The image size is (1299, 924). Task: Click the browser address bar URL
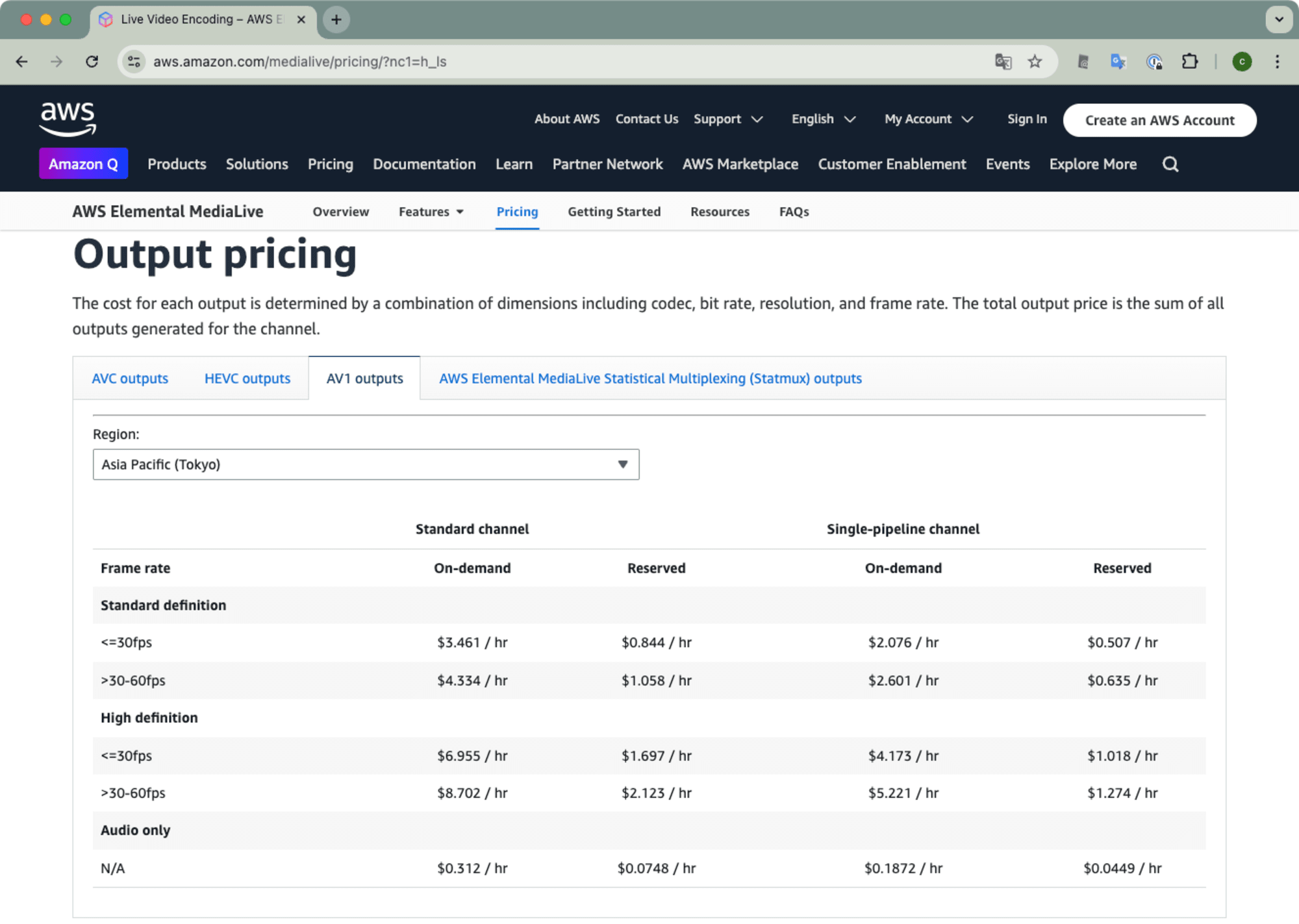(299, 62)
